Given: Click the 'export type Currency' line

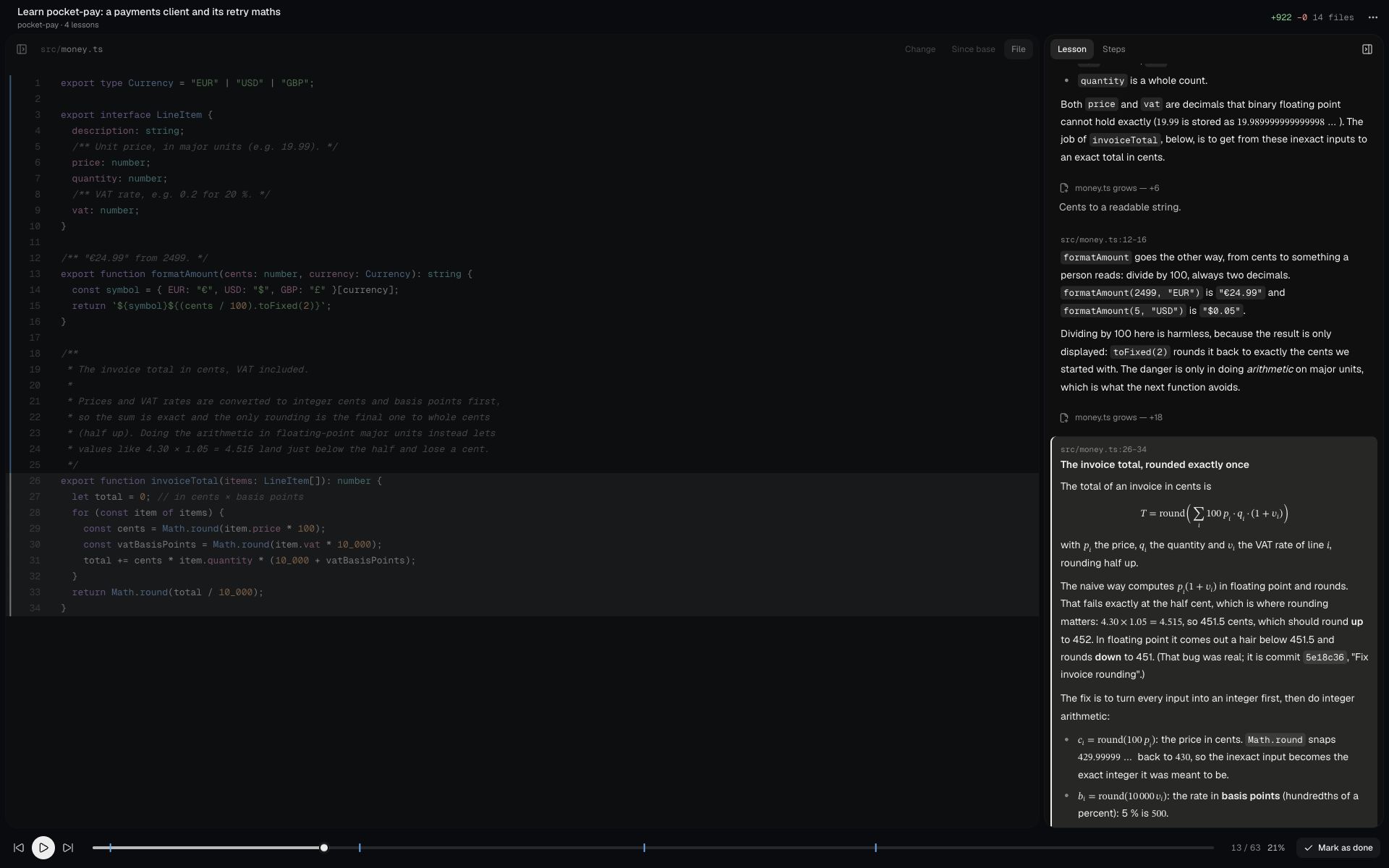Looking at the screenshot, I should tap(187, 83).
